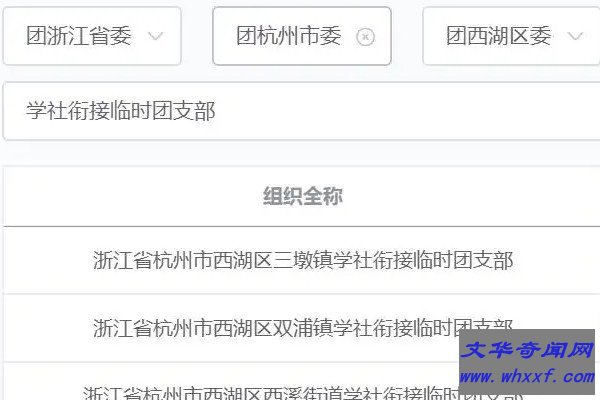The width and height of the screenshot is (600, 400).
Task: Clear the 团杭州市委 selection with the x icon
Action: coord(365,37)
